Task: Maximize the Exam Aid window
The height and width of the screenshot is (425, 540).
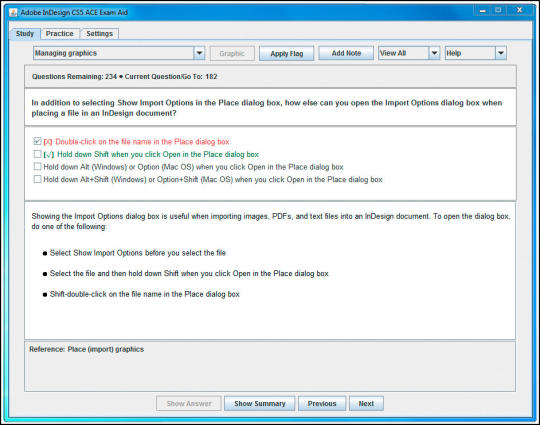Action: (x=498, y=11)
